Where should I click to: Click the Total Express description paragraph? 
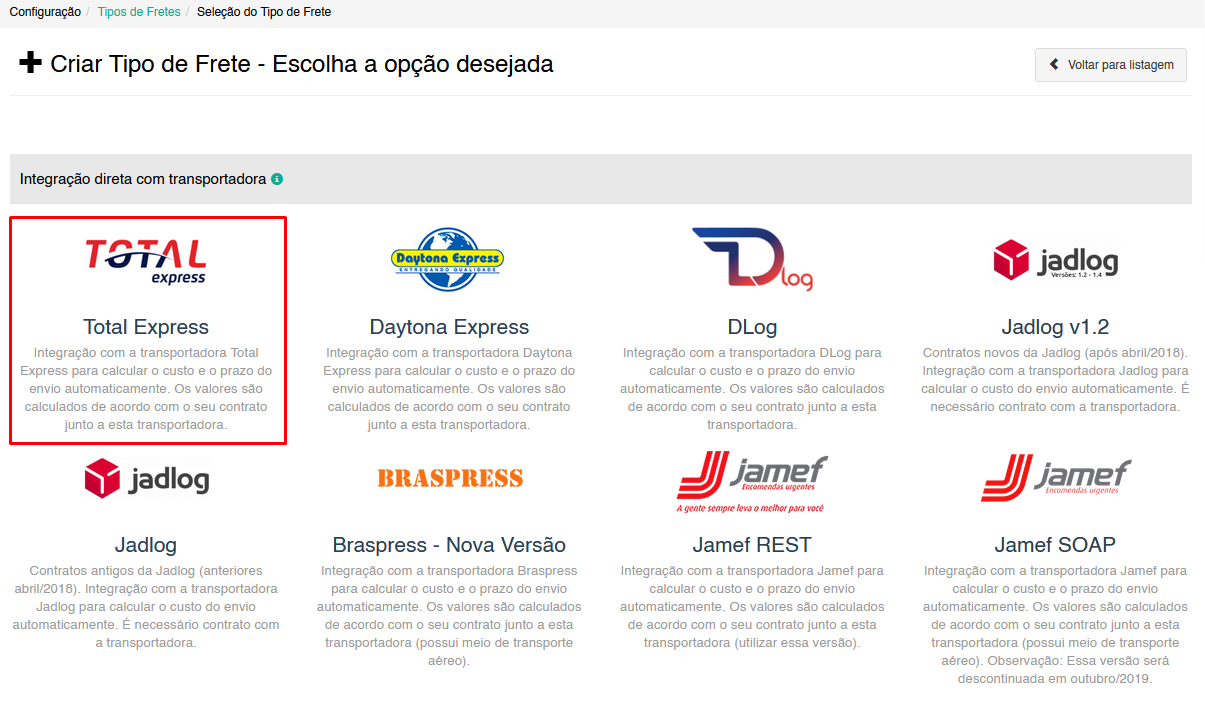pyautogui.click(x=146, y=389)
